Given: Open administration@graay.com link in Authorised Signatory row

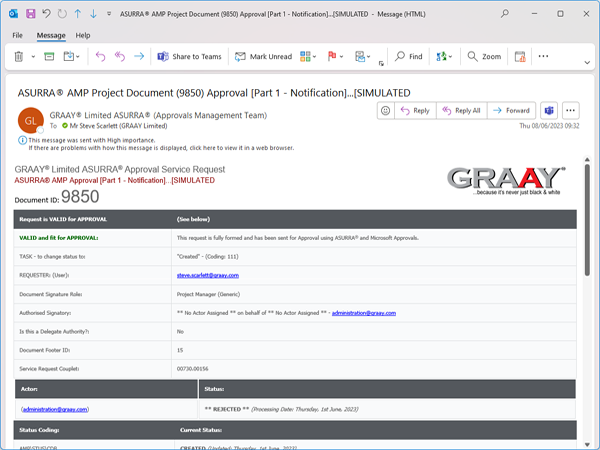Looking at the screenshot, I should (364, 313).
